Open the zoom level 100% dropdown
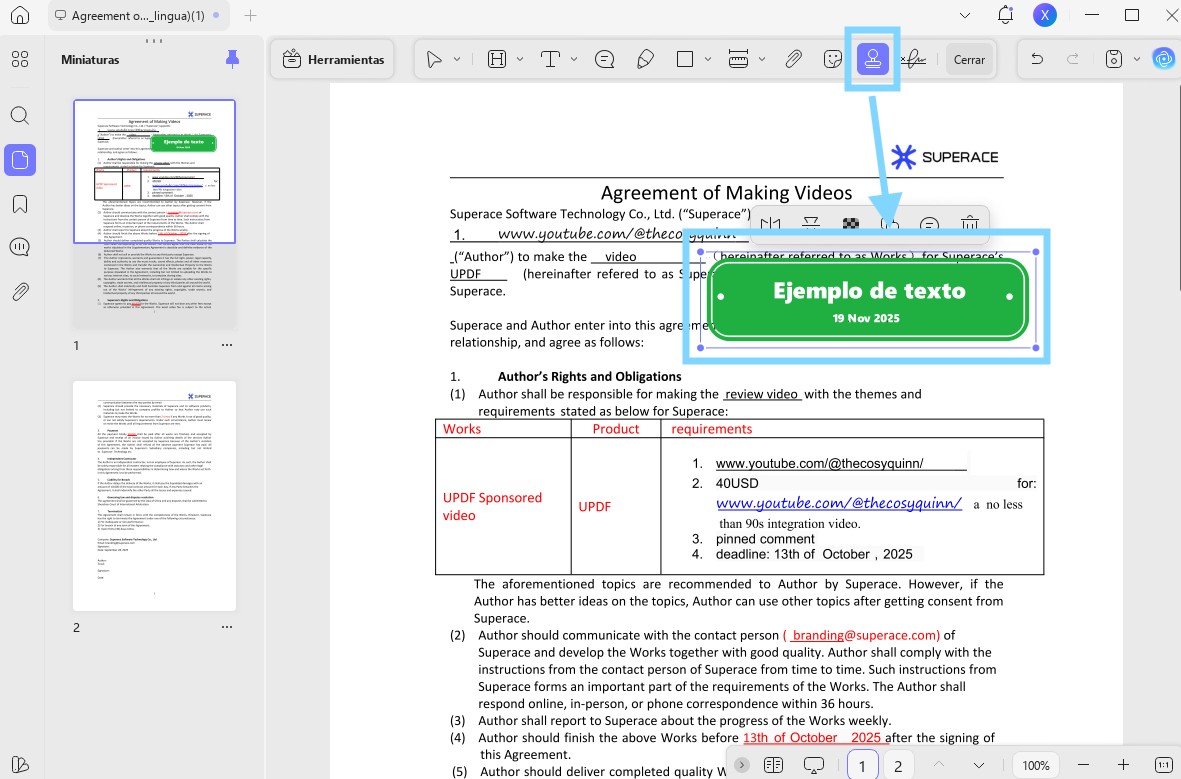 pyautogui.click(x=1036, y=765)
